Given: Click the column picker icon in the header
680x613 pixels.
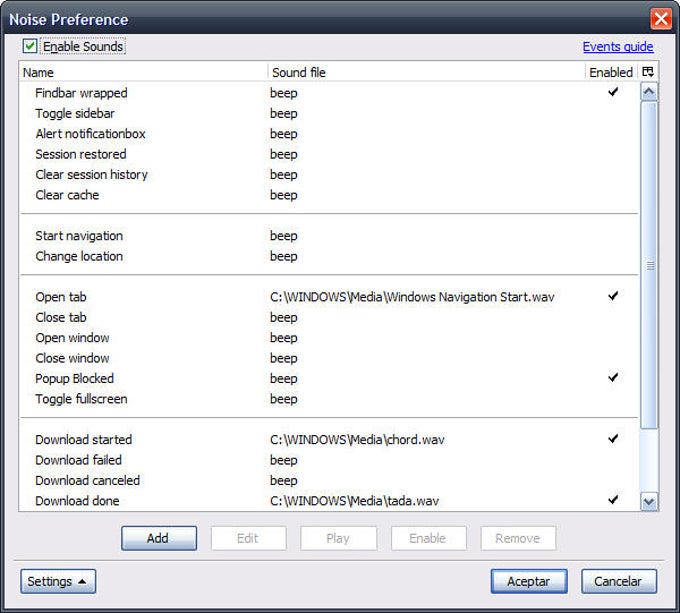Looking at the screenshot, I should coord(649,72).
